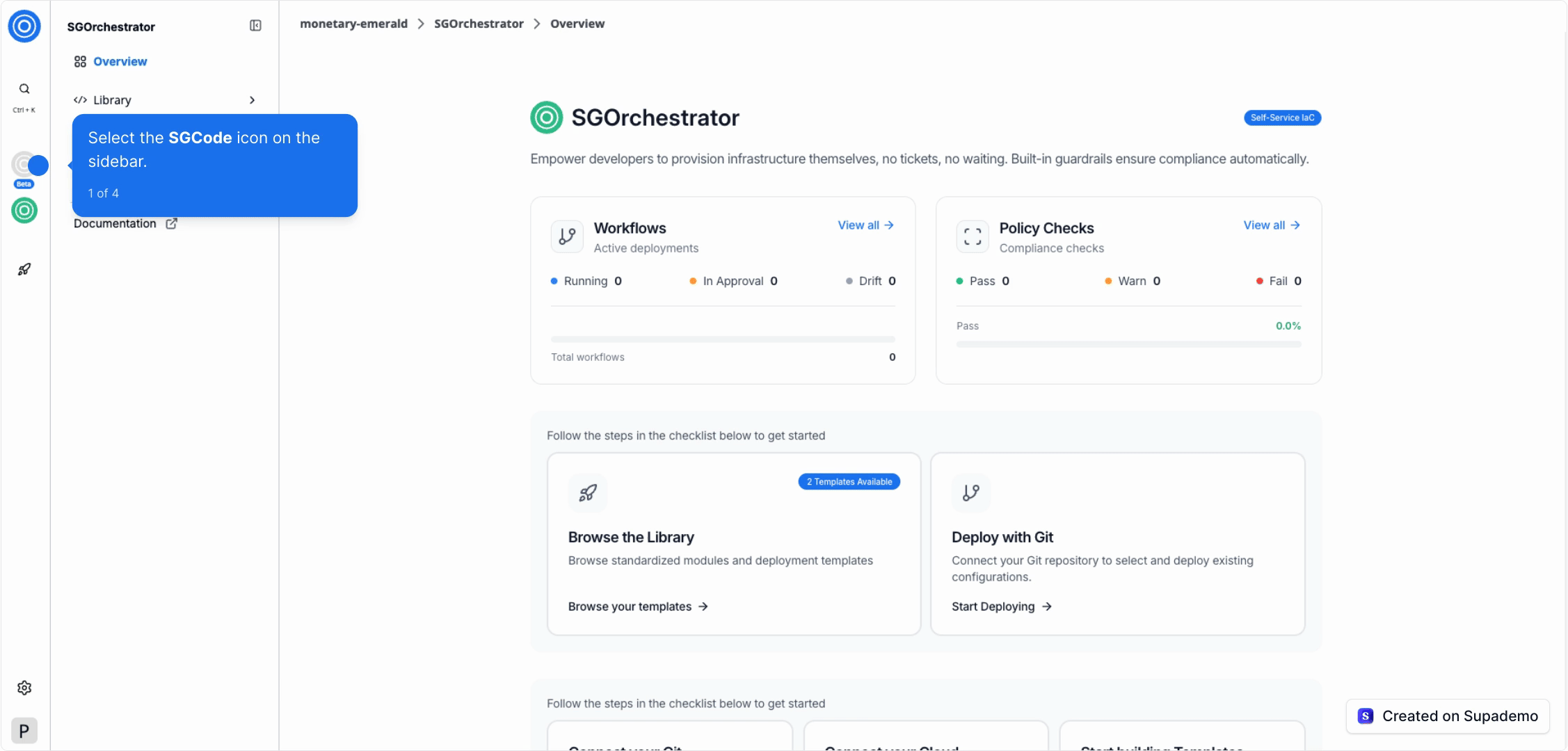This screenshot has height=751, width=1568.
Task: Collapse the sidebar panel with the toggle icon
Action: point(255,26)
